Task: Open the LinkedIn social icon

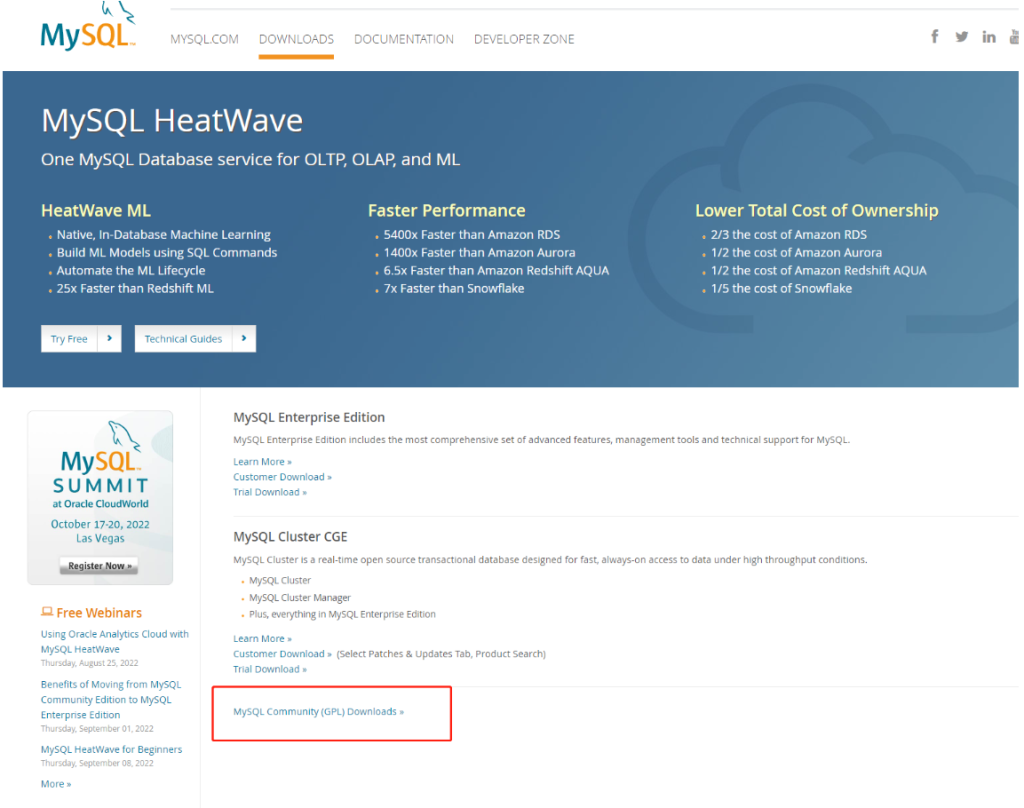Action: [x=989, y=37]
